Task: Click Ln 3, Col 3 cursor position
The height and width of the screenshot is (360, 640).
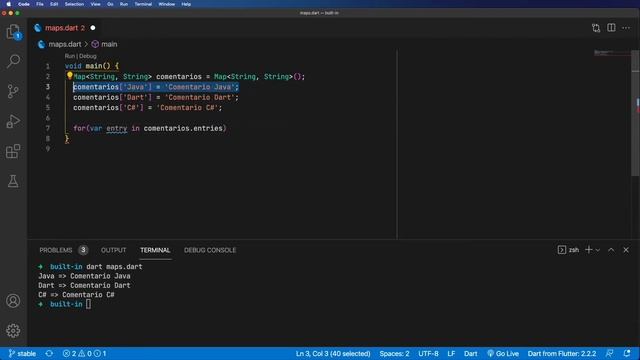Action: (333, 353)
